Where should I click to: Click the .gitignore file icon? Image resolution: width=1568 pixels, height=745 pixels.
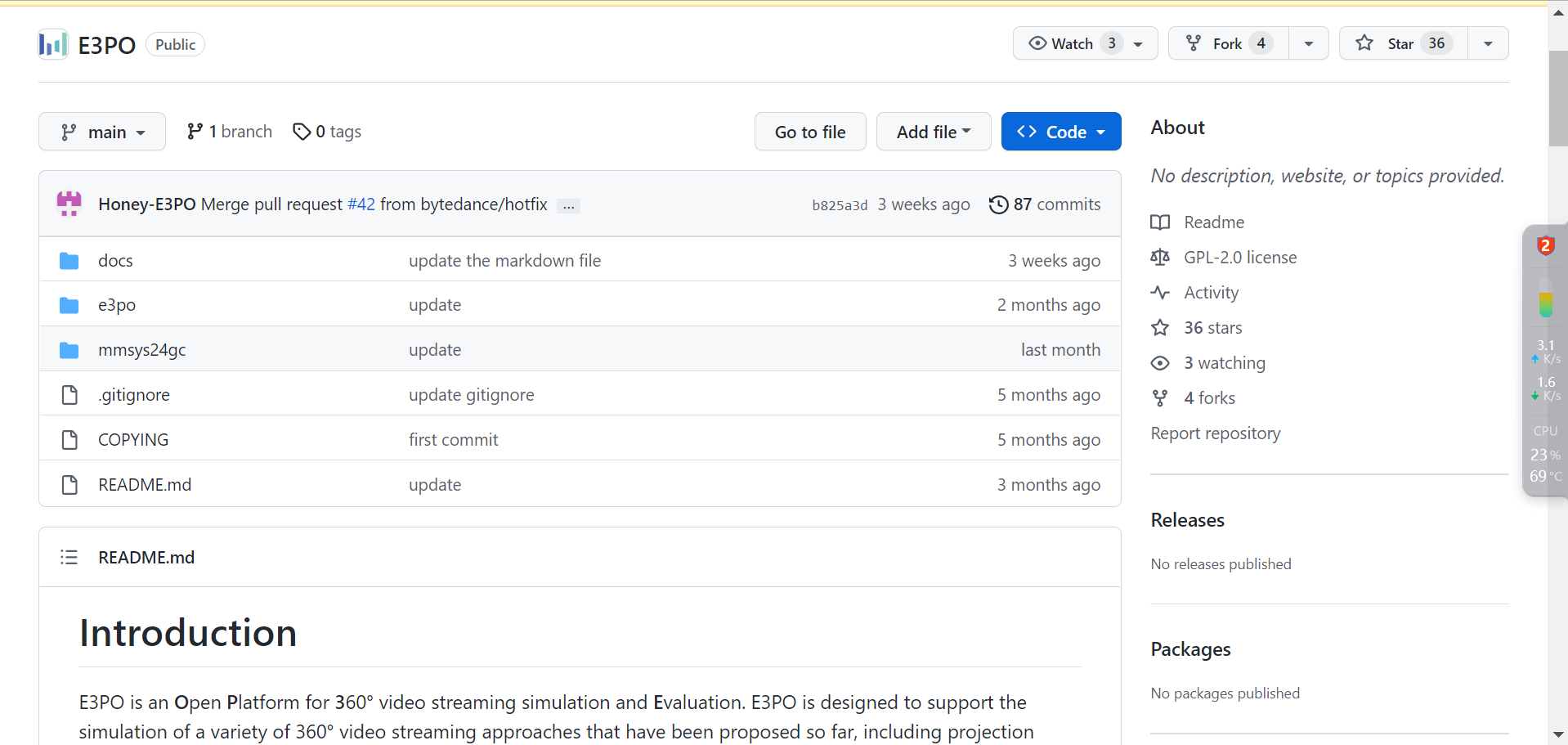pos(69,395)
